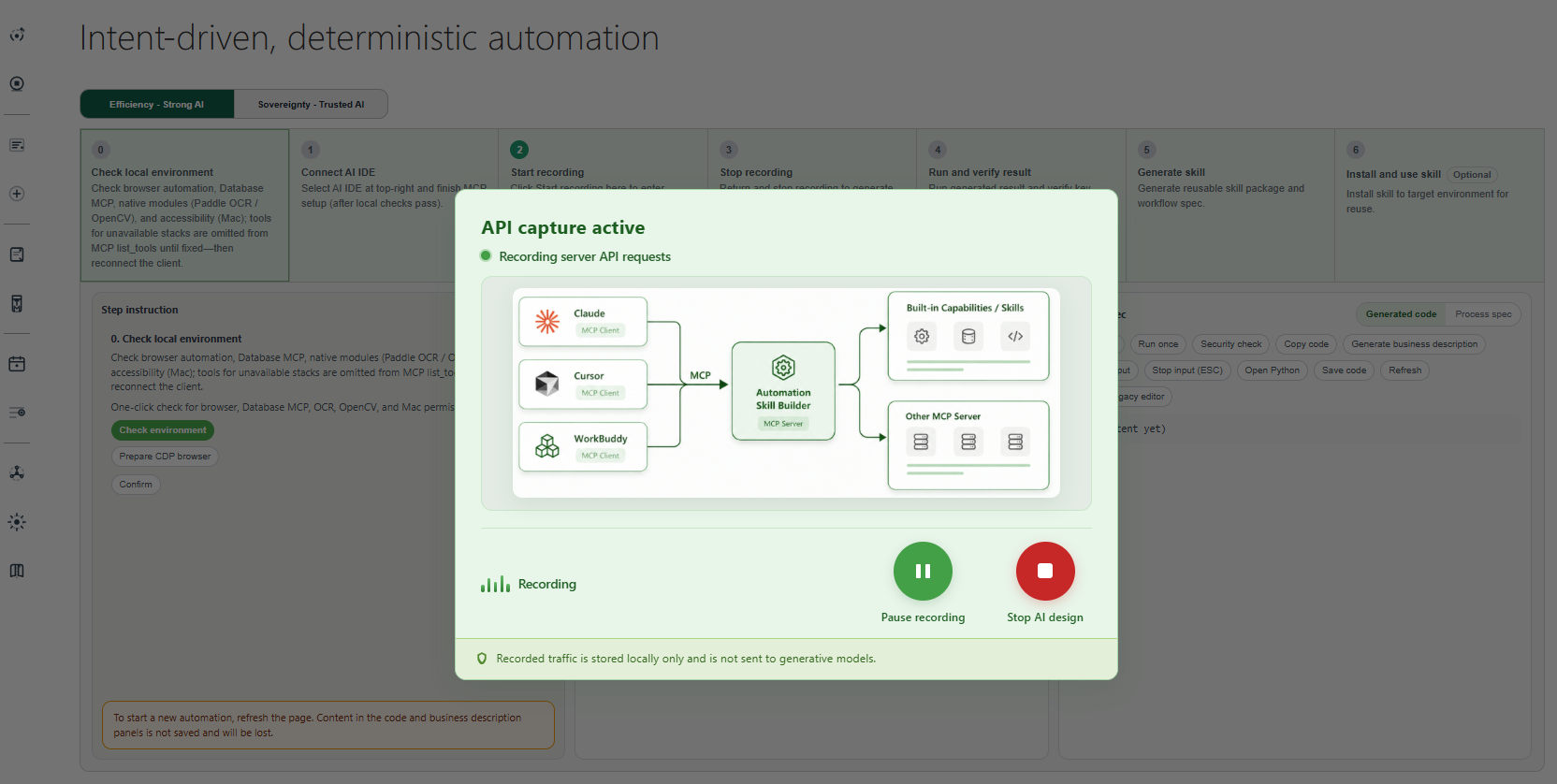This screenshot has width=1557, height=784.
Task: Click the "Intent-driven, deterministic automation" title
Action: pos(370,38)
